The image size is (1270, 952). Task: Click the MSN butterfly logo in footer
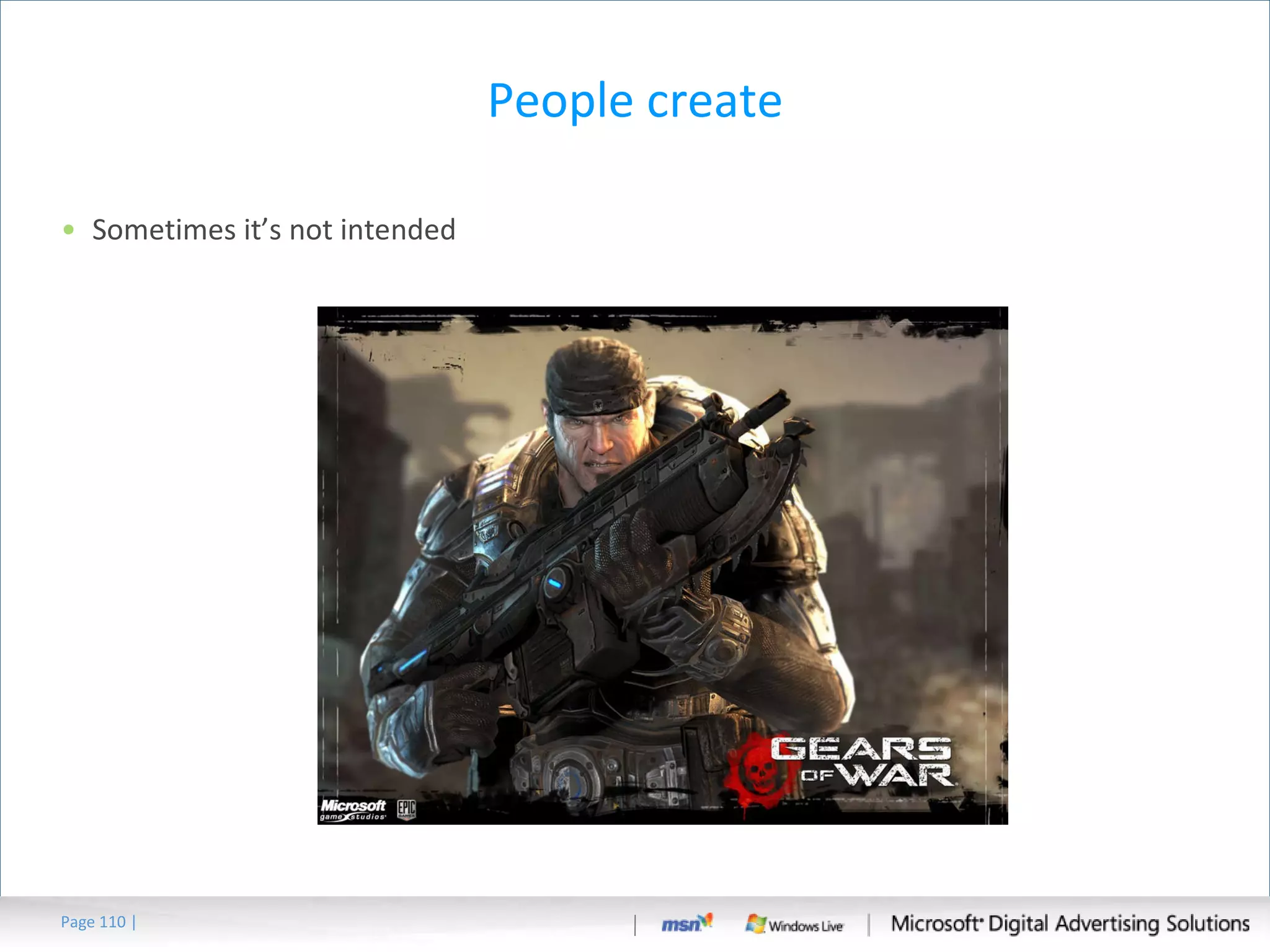(687, 923)
